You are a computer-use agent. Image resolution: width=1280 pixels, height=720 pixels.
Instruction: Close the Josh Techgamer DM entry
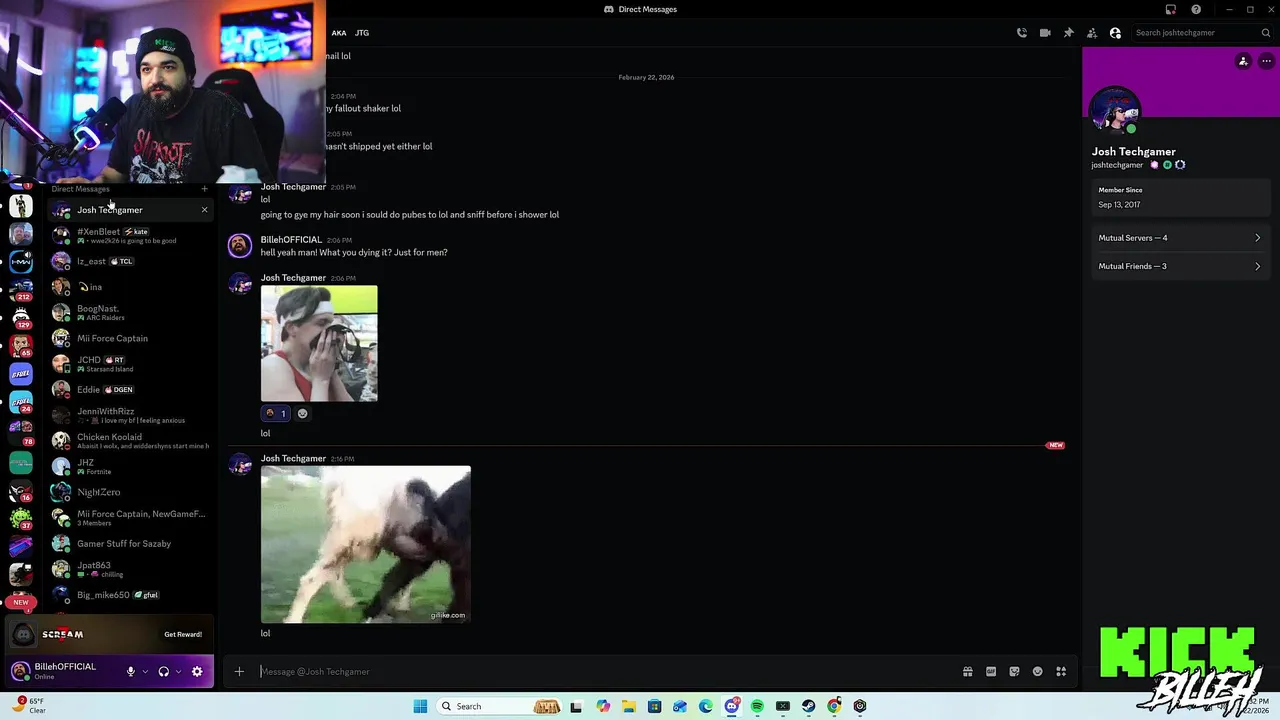coord(205,210)
